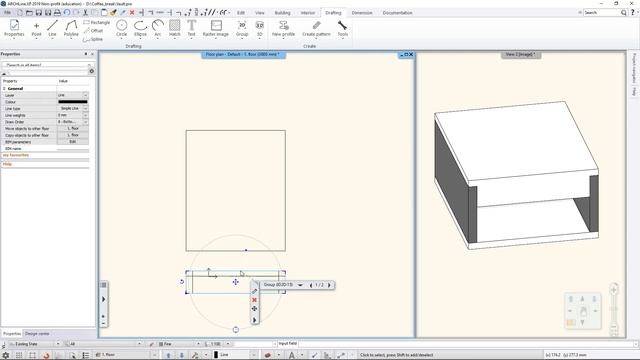Click the rotate handle left of selected group
Image resolution: width=640 pixels, height=360 pixels.
coord(182,282)
